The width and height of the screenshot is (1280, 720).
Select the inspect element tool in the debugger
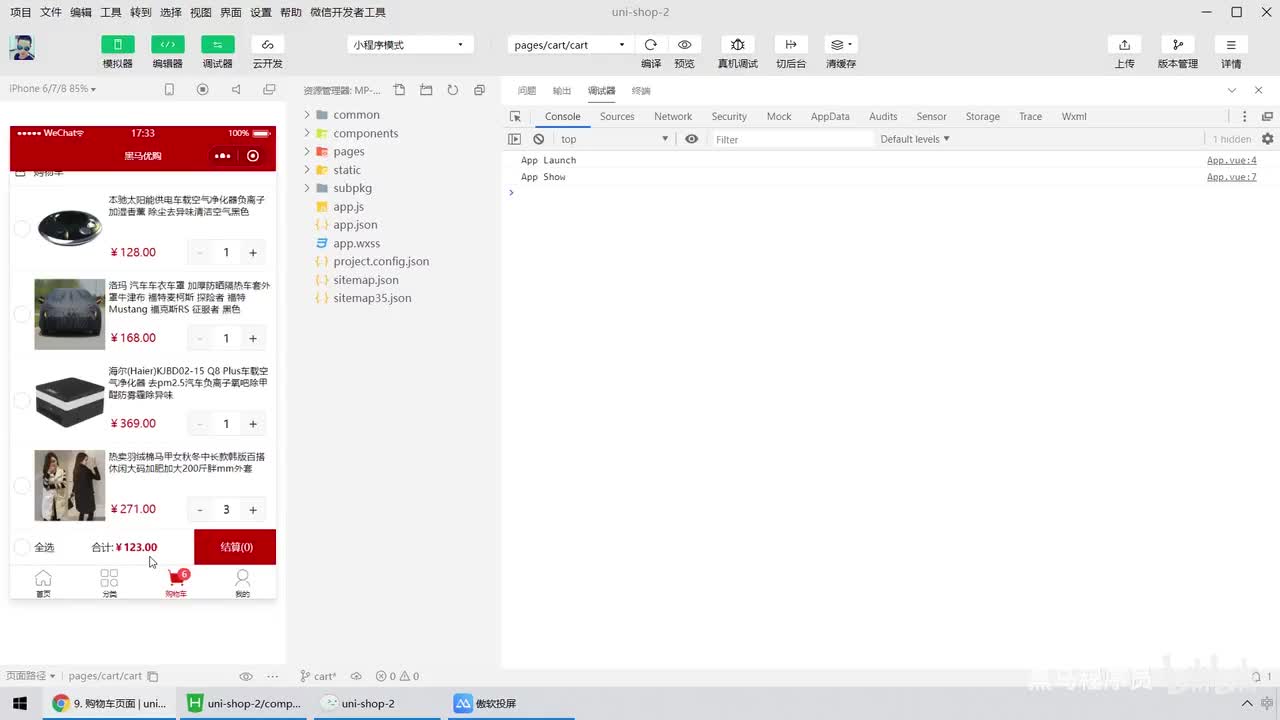tap(515, 117)
